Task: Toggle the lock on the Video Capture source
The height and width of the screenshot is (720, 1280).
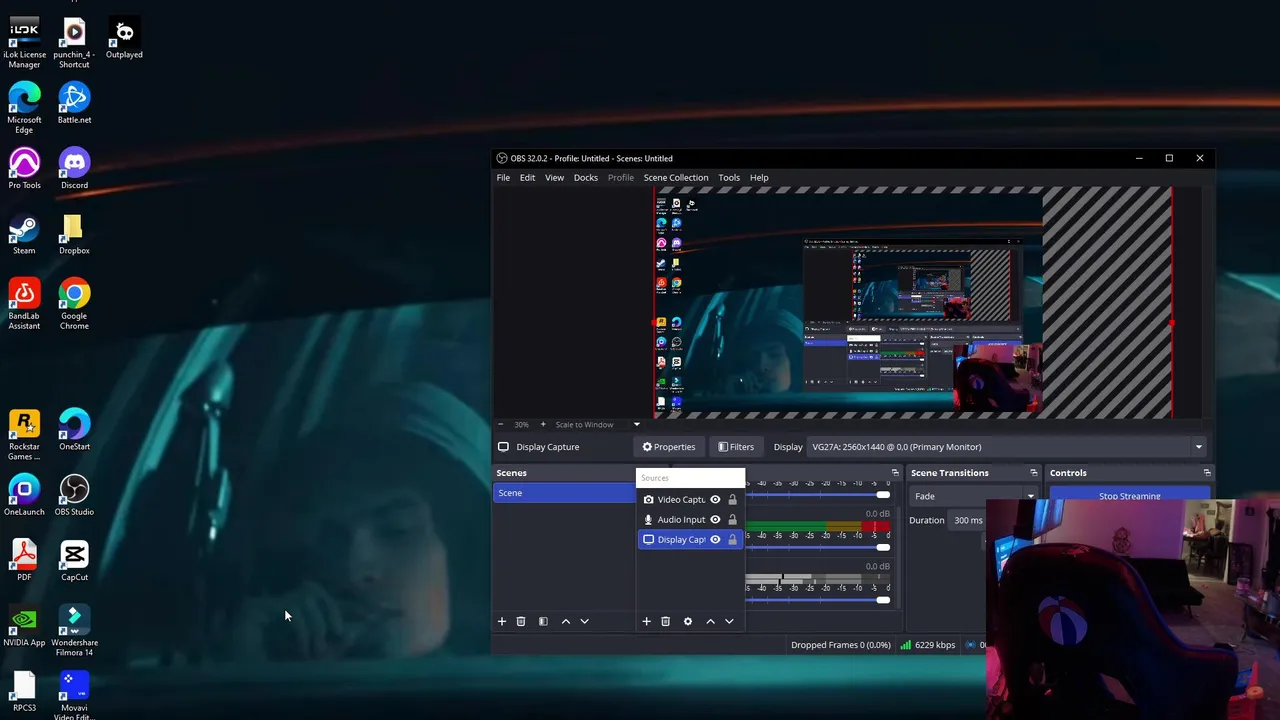Action: click(x=732, y=499)
